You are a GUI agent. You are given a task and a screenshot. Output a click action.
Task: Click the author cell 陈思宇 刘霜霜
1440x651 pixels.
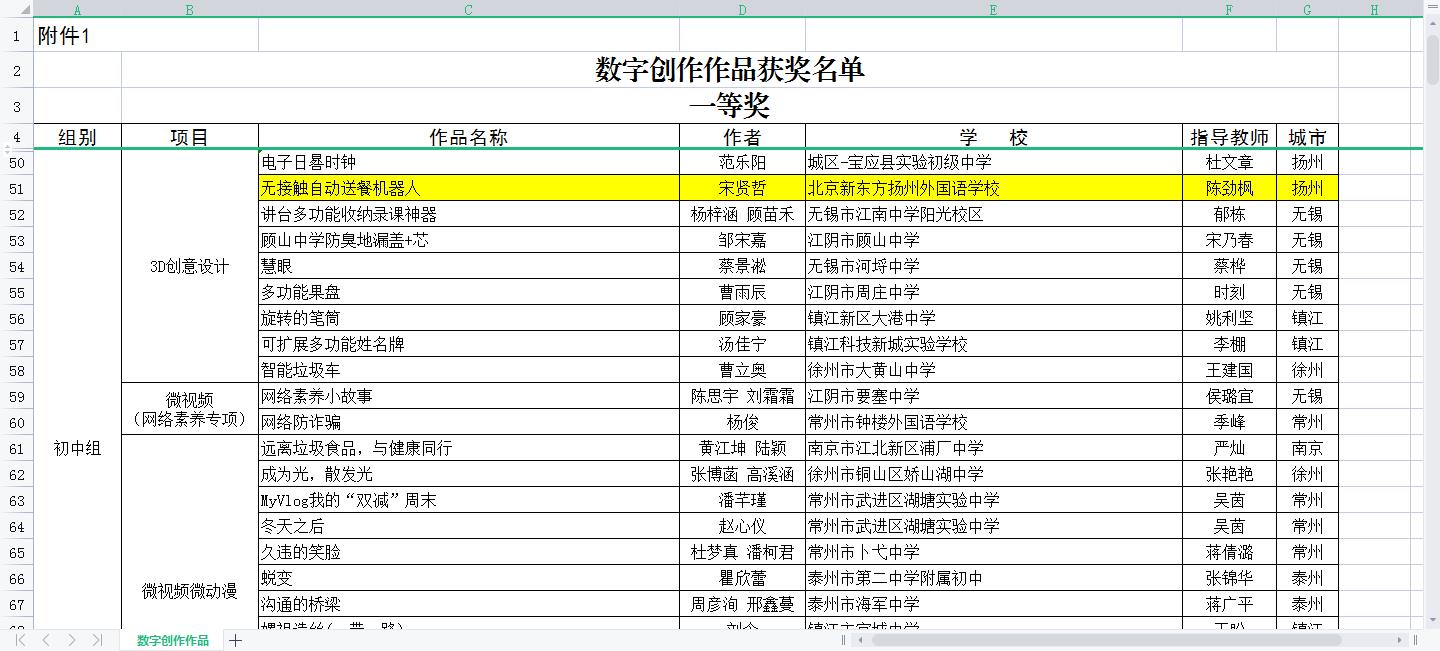point(742,396)
